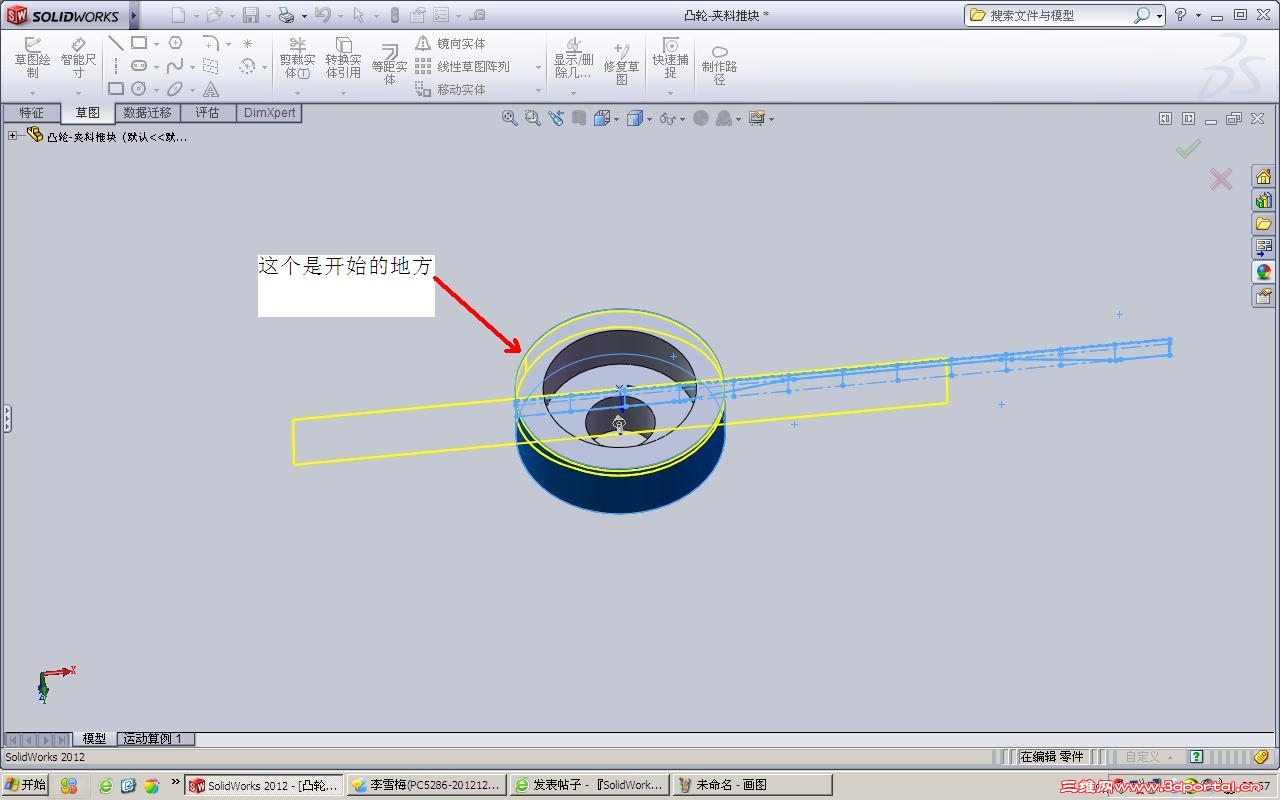Open the View Orientation dropdown

coord(617,119)
